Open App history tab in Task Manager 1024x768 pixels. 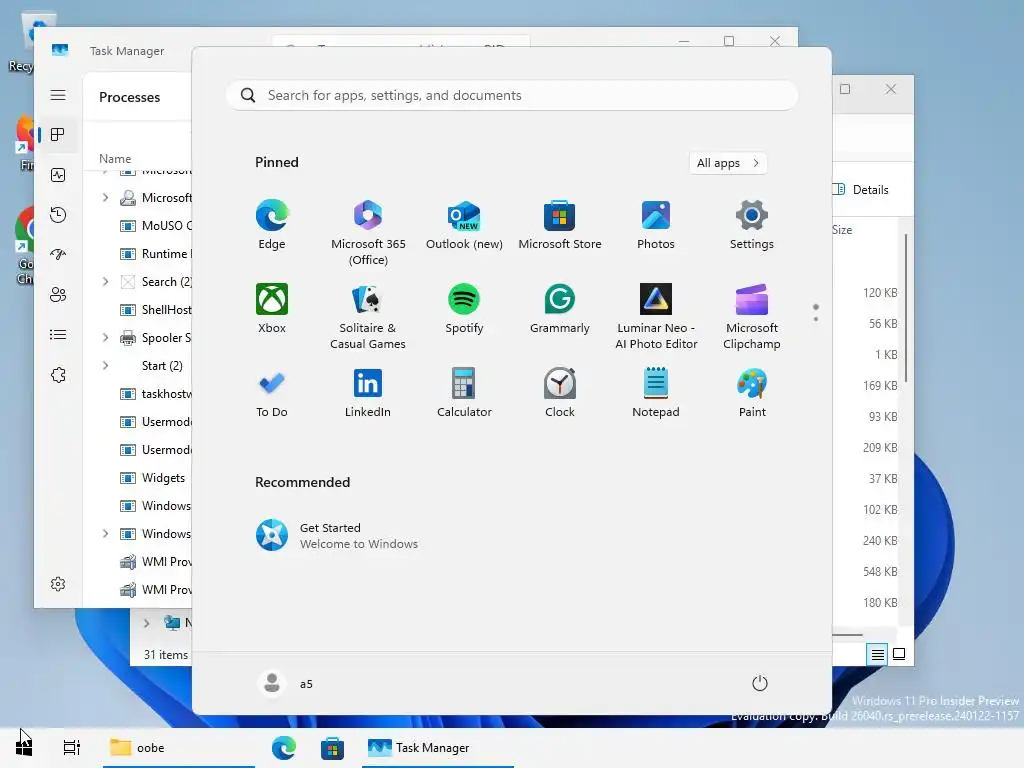point(58,215)
